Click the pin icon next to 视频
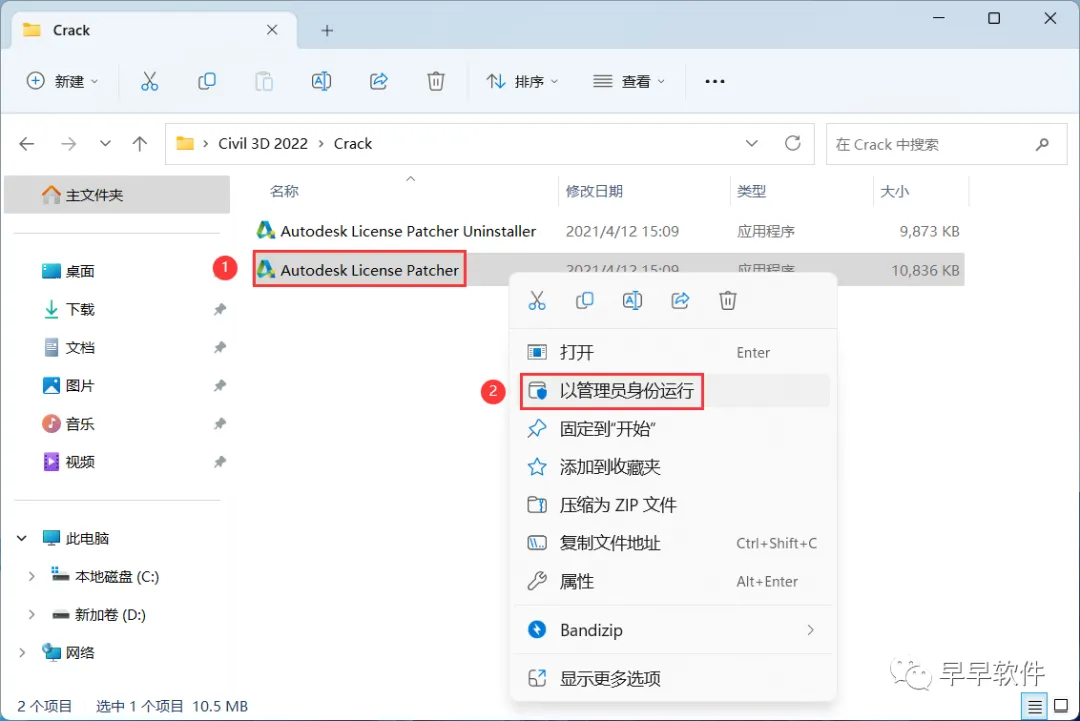The image size is (1080, 721). click(x=220, y=461)
